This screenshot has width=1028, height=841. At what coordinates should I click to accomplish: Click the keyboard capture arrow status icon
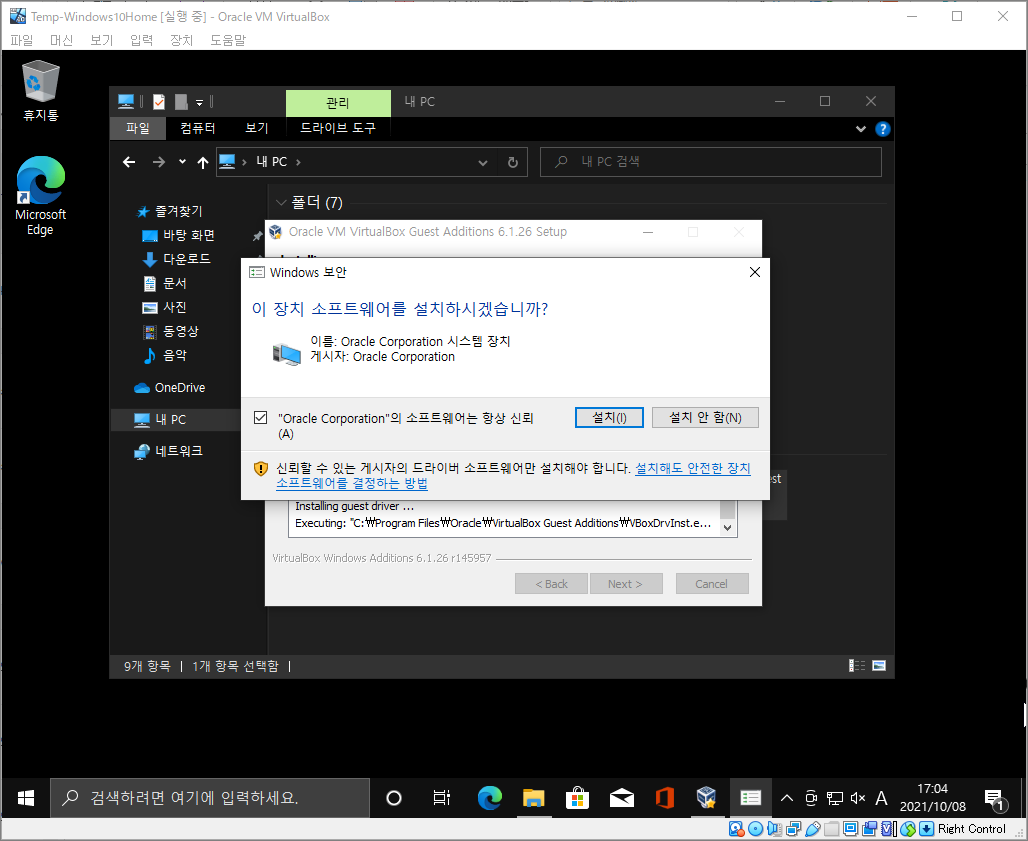926,829
